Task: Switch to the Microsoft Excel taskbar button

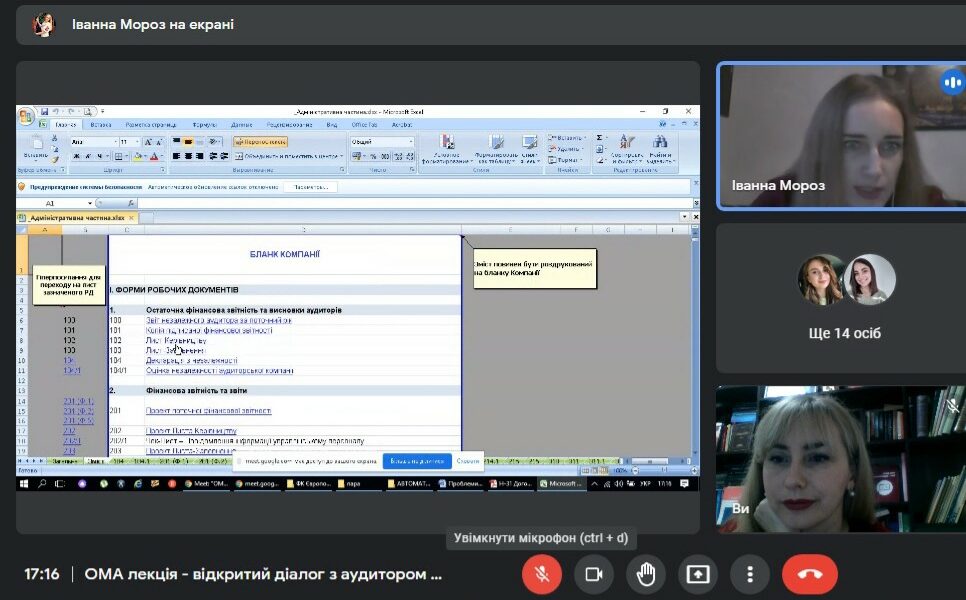Action: [560, 484]
